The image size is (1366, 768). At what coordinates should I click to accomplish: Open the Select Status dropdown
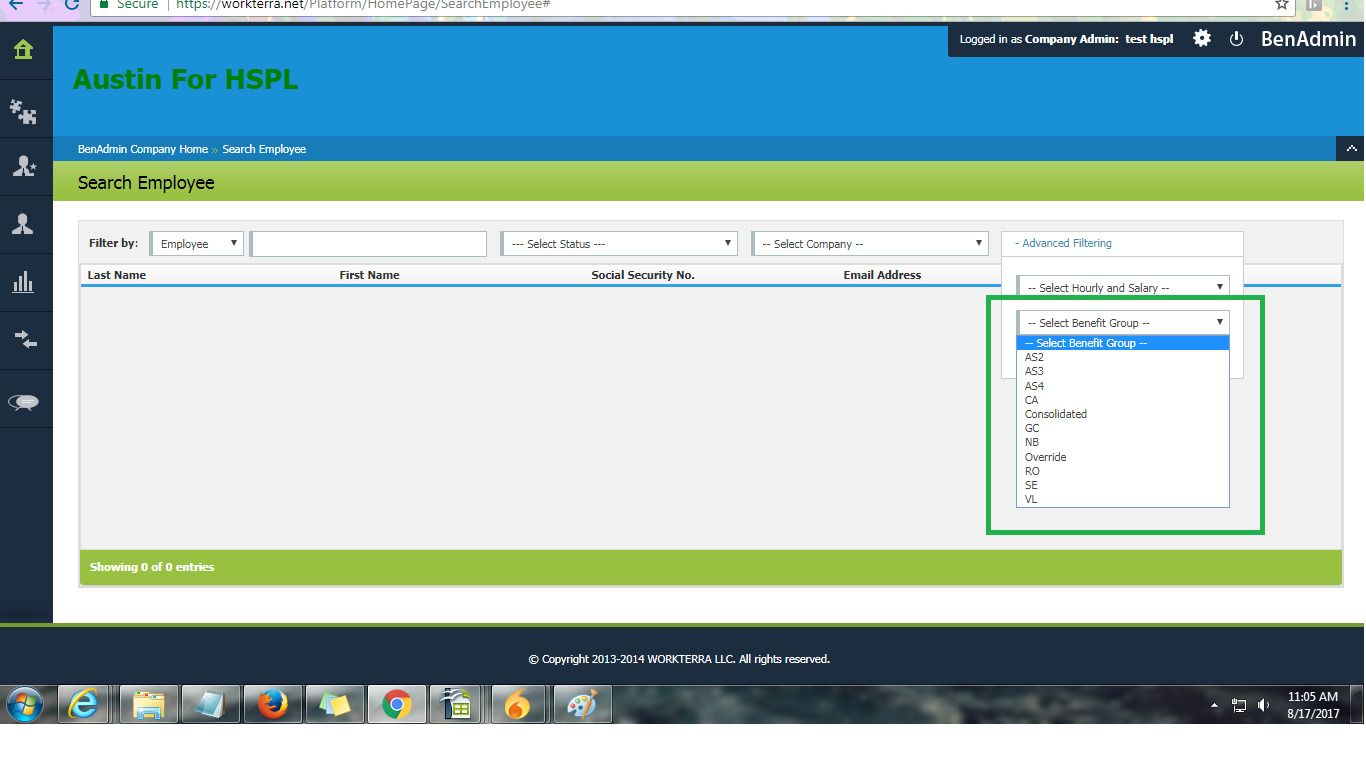[619, 244]
